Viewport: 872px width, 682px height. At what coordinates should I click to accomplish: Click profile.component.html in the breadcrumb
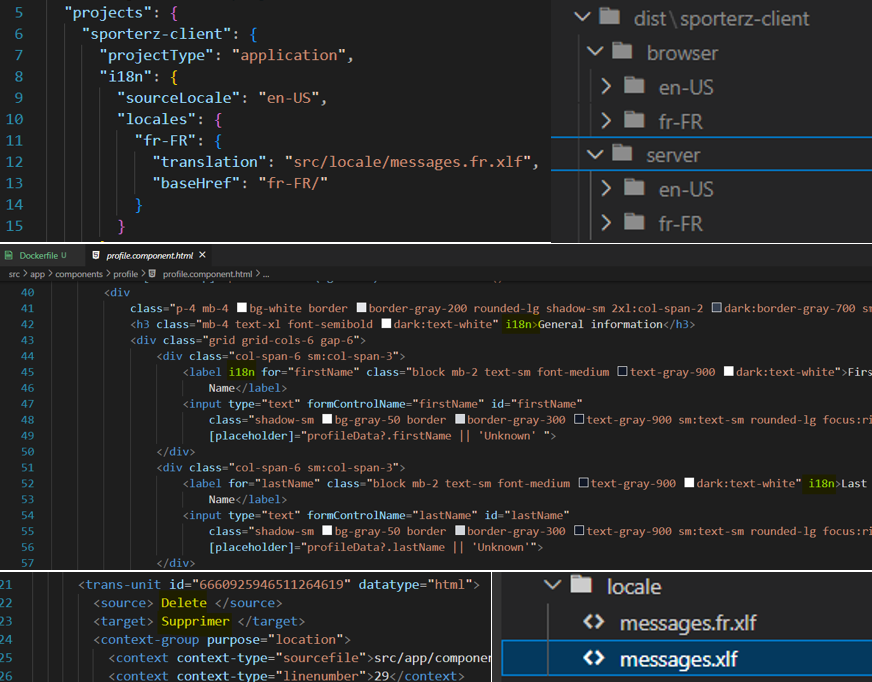[207, 274]
